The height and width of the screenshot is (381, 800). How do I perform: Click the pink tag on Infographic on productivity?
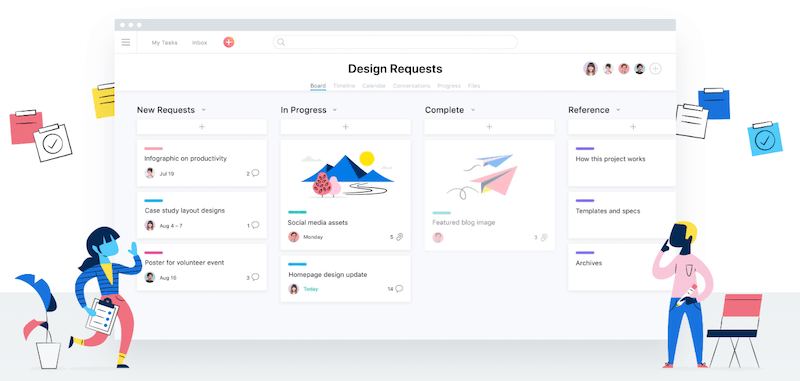pyautogui.click(x=154, y=148)
